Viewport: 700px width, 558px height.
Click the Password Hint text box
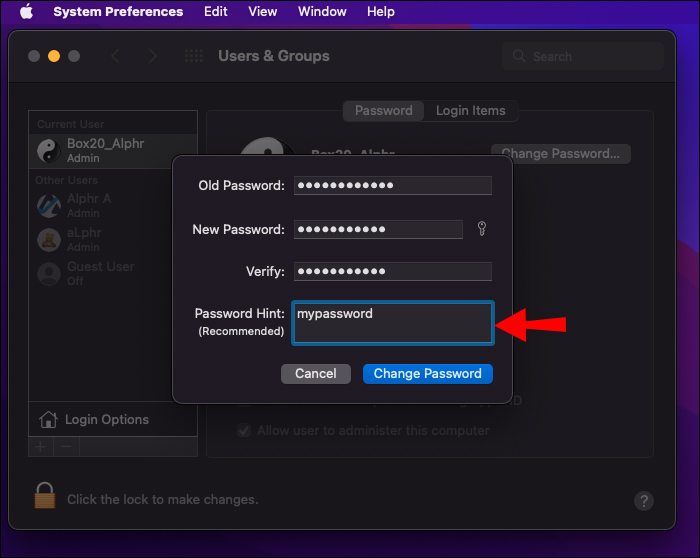[x=392, y=323]
